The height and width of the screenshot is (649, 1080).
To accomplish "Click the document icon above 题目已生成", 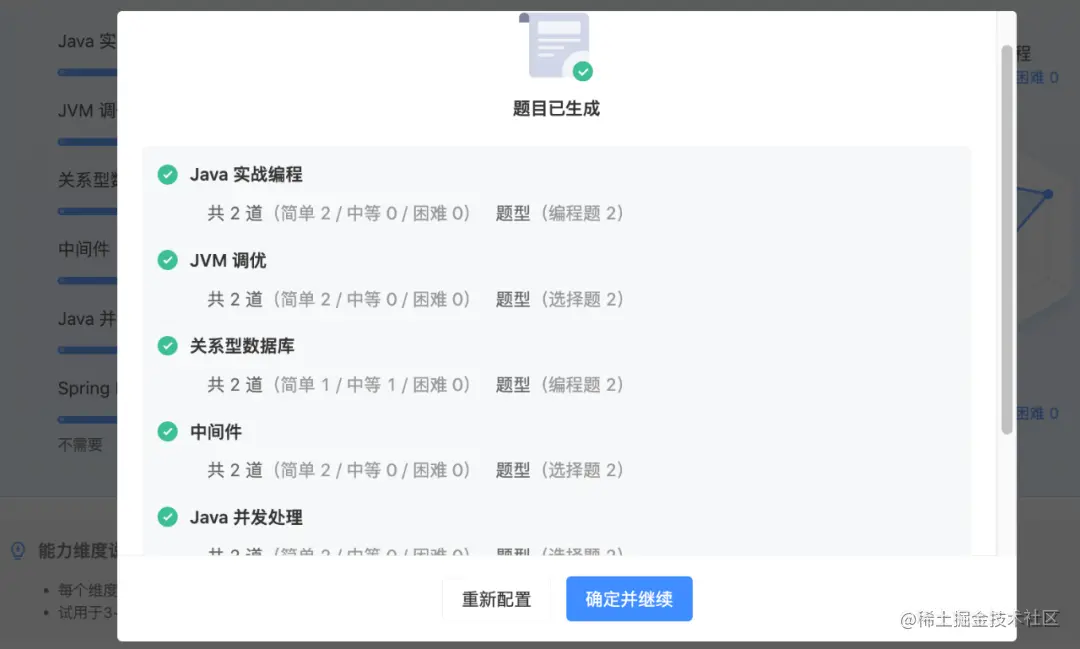I will tap(555, 44).
